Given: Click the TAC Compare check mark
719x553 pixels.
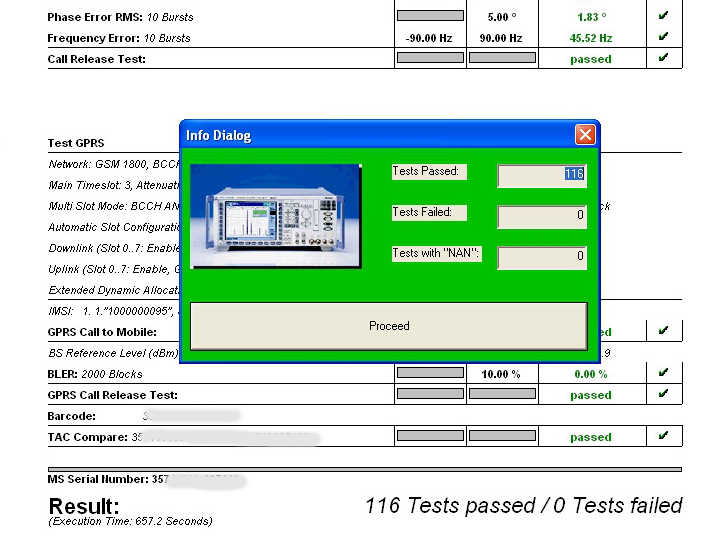Looking at the screenshot, I should tap(662, 436).
